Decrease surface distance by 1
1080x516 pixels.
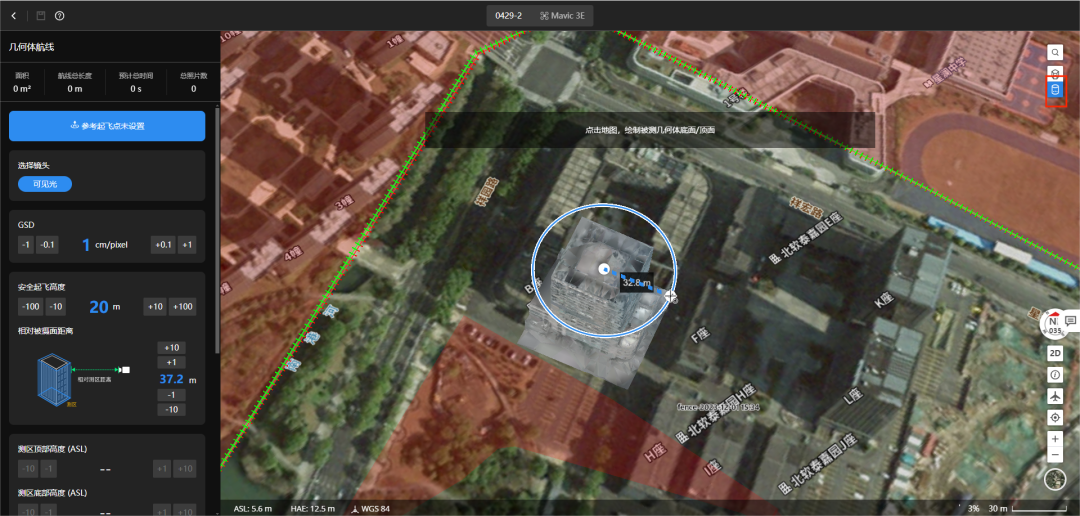(x=172, y=395)
